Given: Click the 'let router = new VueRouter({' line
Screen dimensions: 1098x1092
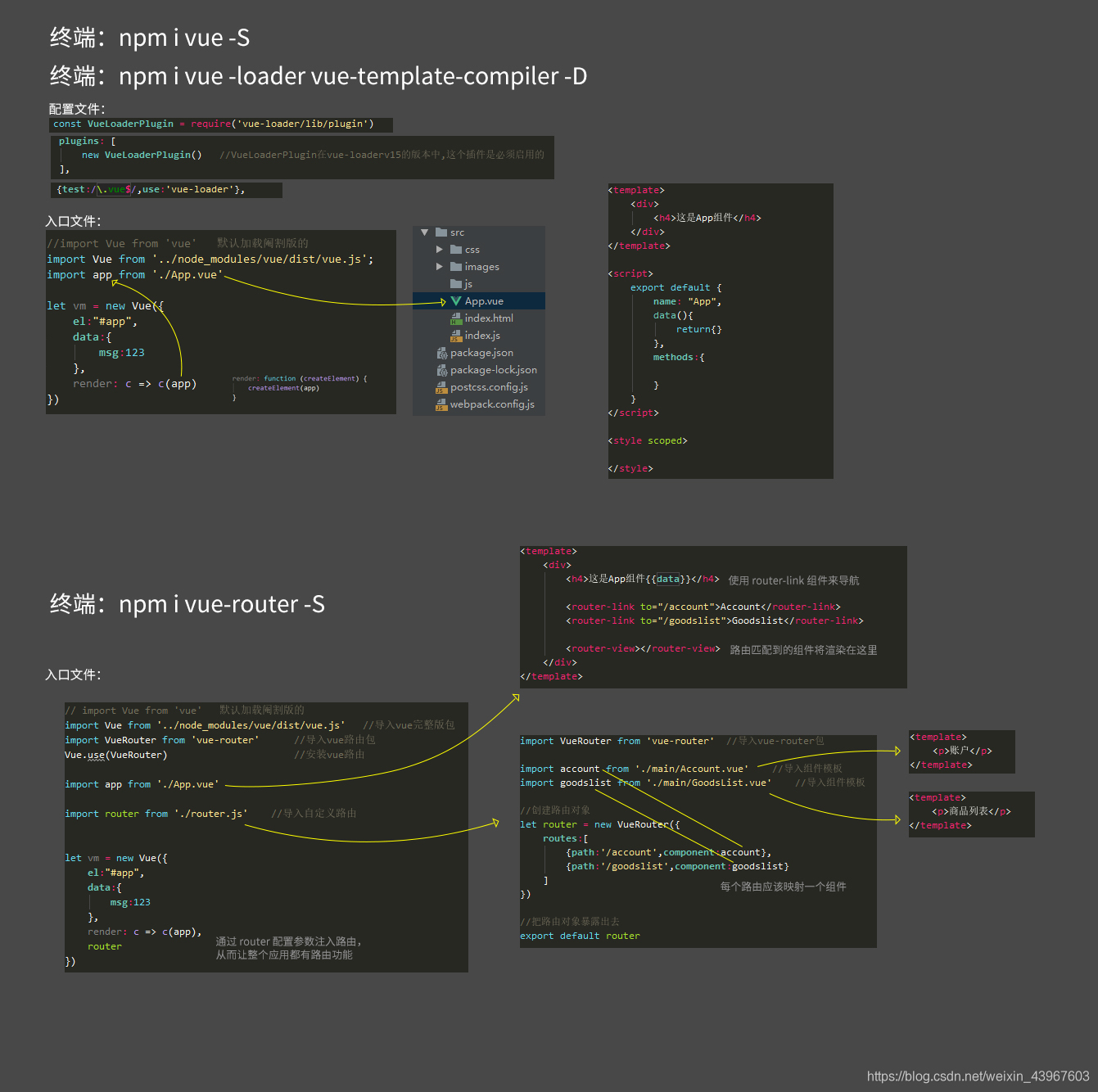Looking at the screenshot, I should pyautogui.click(x=600, y=824).
